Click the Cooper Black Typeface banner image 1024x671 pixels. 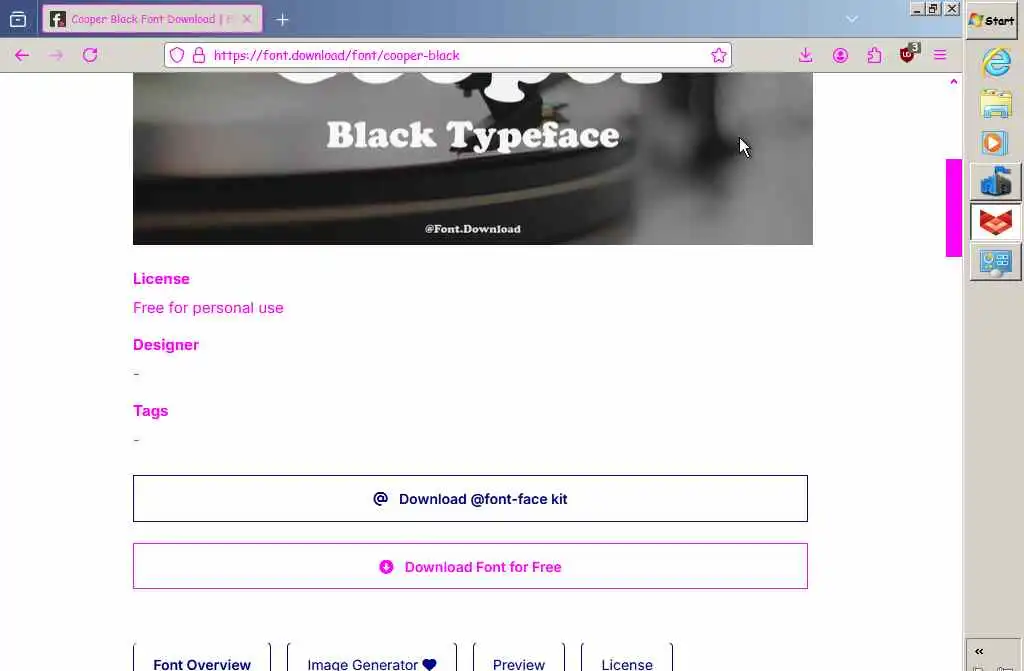pos(473,159)
